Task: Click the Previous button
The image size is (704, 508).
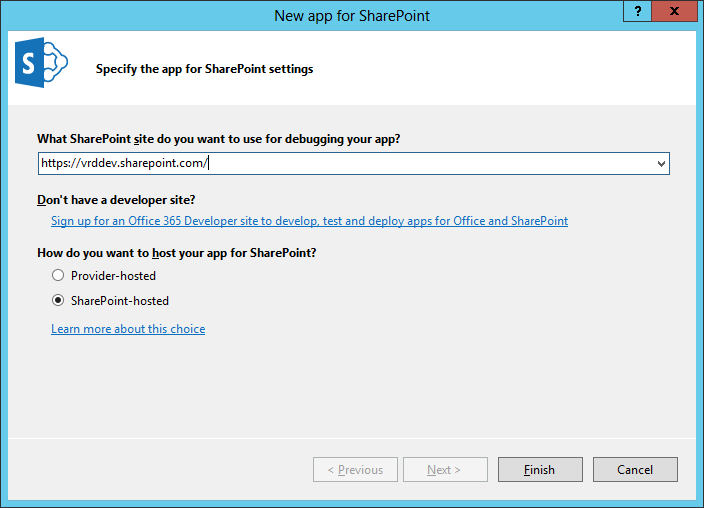Action: 355,469
